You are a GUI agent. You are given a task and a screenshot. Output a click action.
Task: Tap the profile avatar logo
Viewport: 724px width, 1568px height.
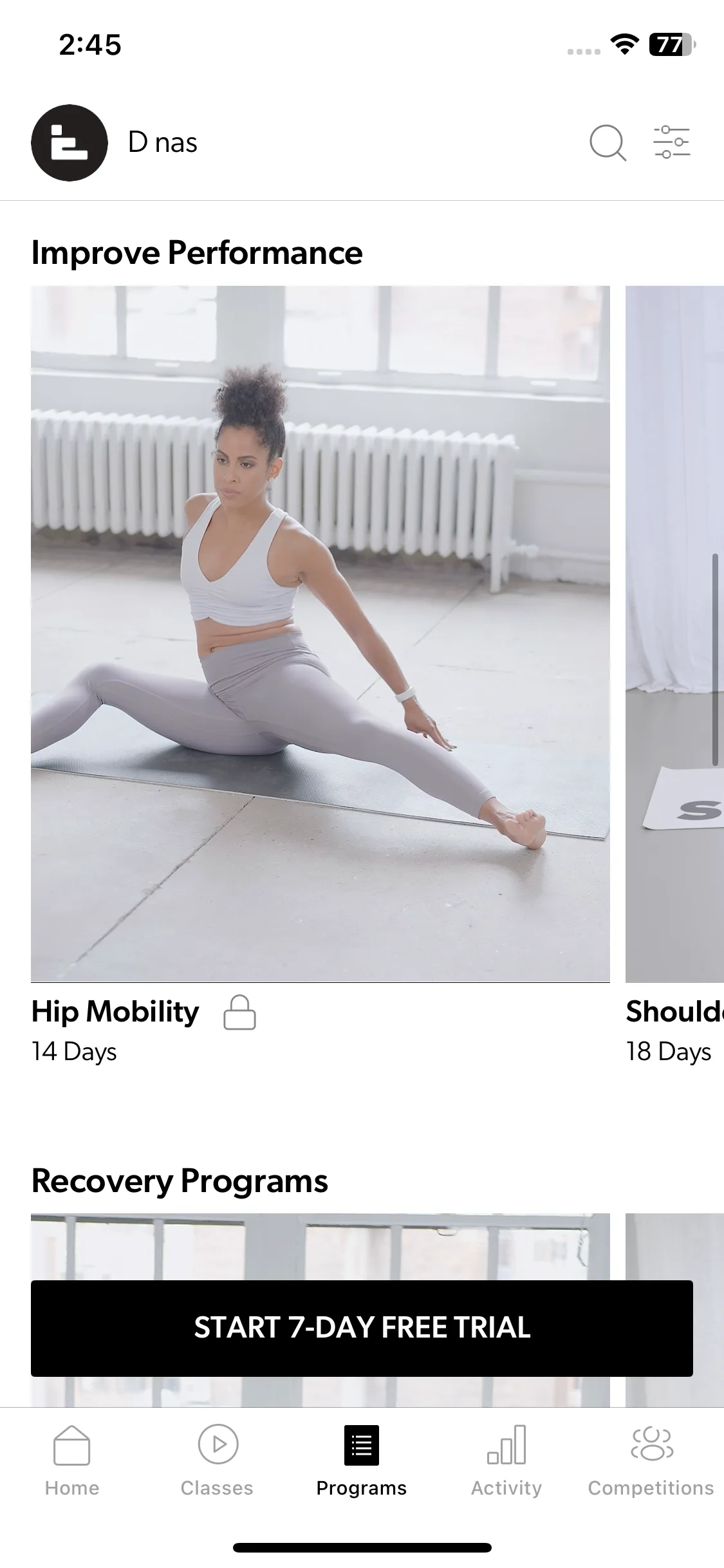click(x=70, y=142)
